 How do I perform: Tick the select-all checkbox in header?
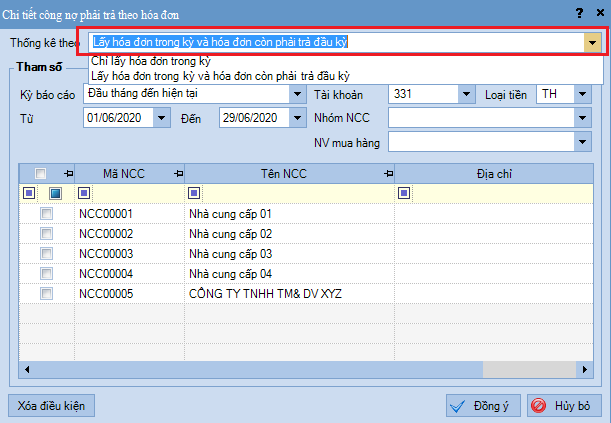40,173
